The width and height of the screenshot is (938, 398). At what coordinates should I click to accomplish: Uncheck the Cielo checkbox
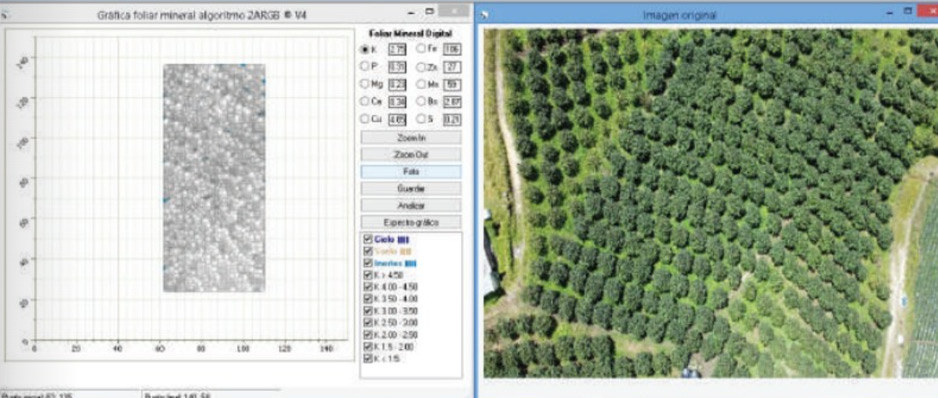[368, 239]
